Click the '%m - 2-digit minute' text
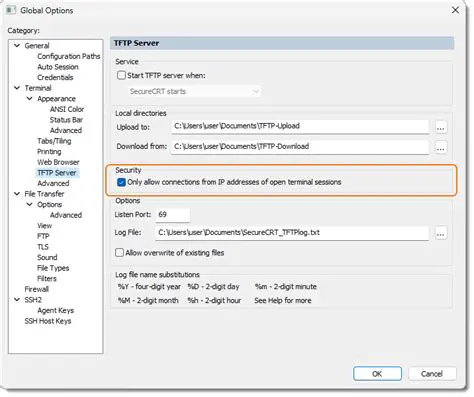The image size is (474, 397). click(286, 287)
